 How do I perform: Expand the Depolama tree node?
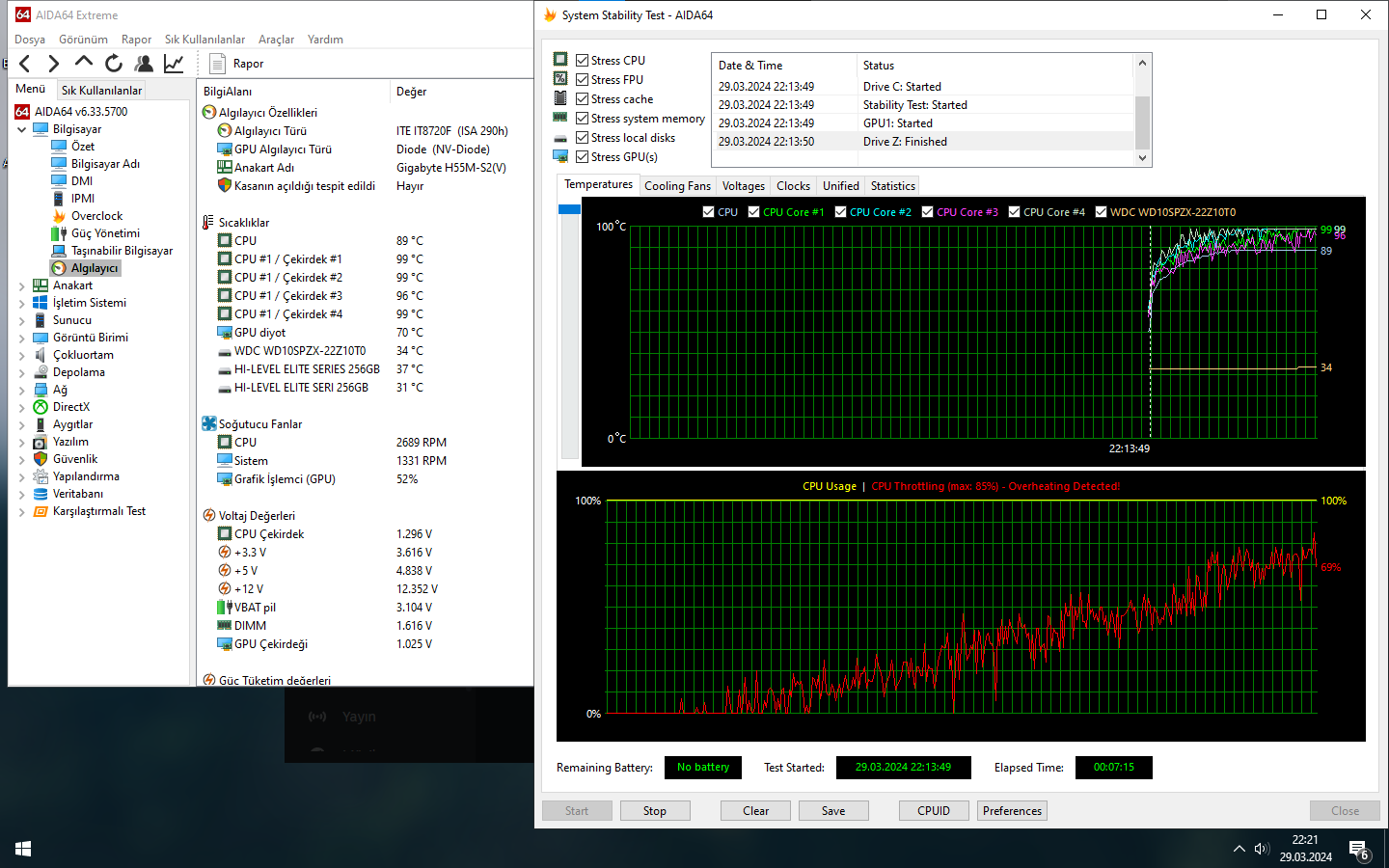(22, 372)
